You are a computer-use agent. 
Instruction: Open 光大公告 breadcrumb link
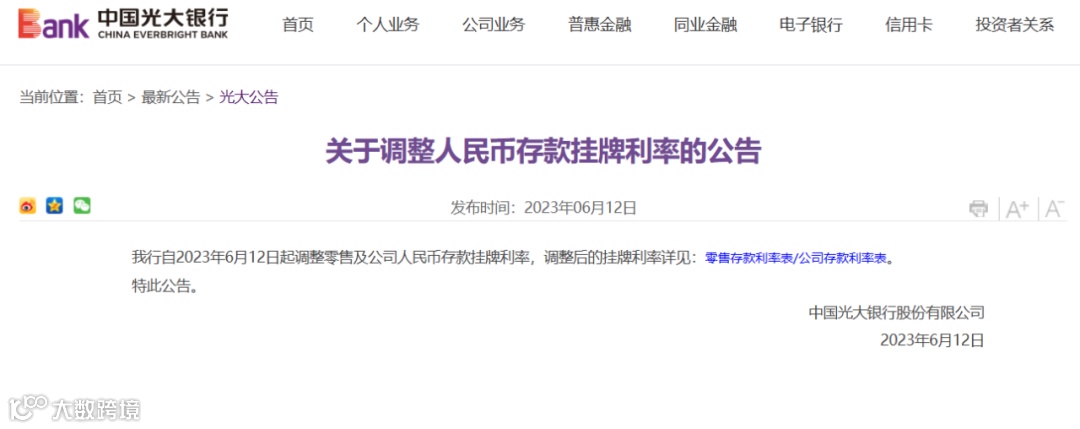coord(249,97)
